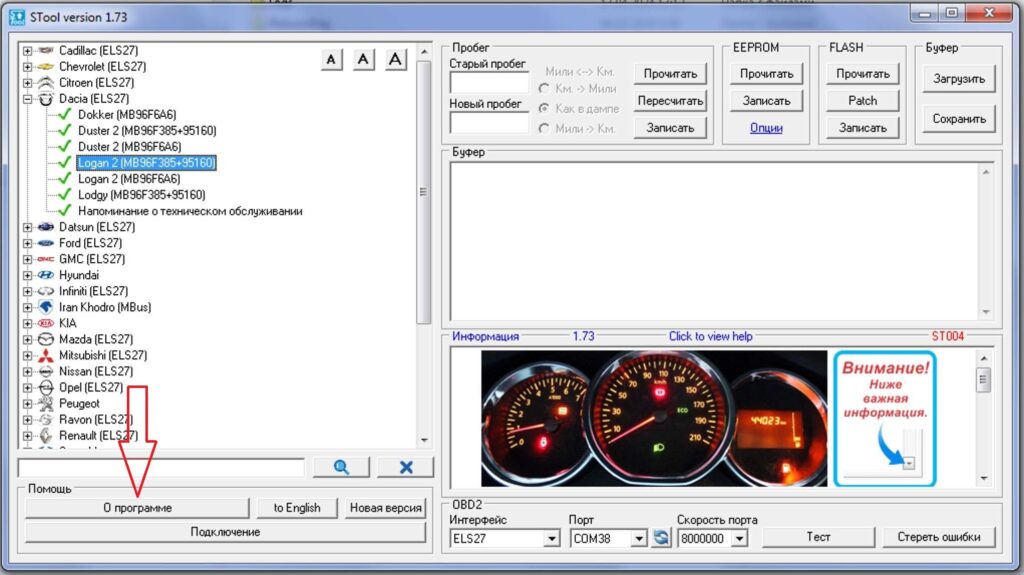
Task: Click the Chevrolet bowtie logo icon
Action: pos(46,67)
